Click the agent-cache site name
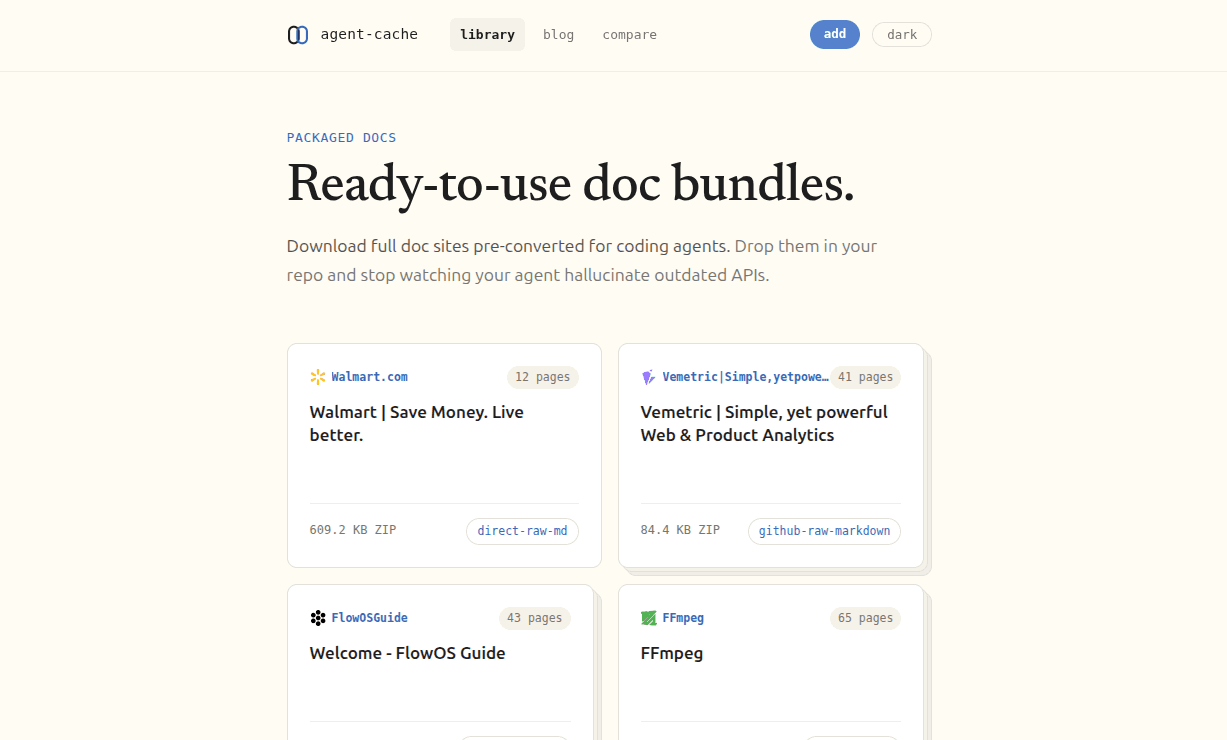 tap(369, 34)
